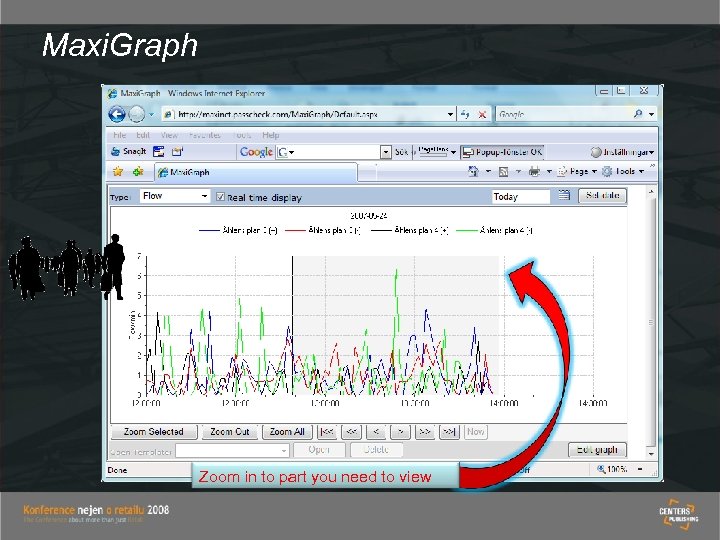Click the RSS feeds icon
Viewport: 720px width, 540px height.
[x=503, y=171]
